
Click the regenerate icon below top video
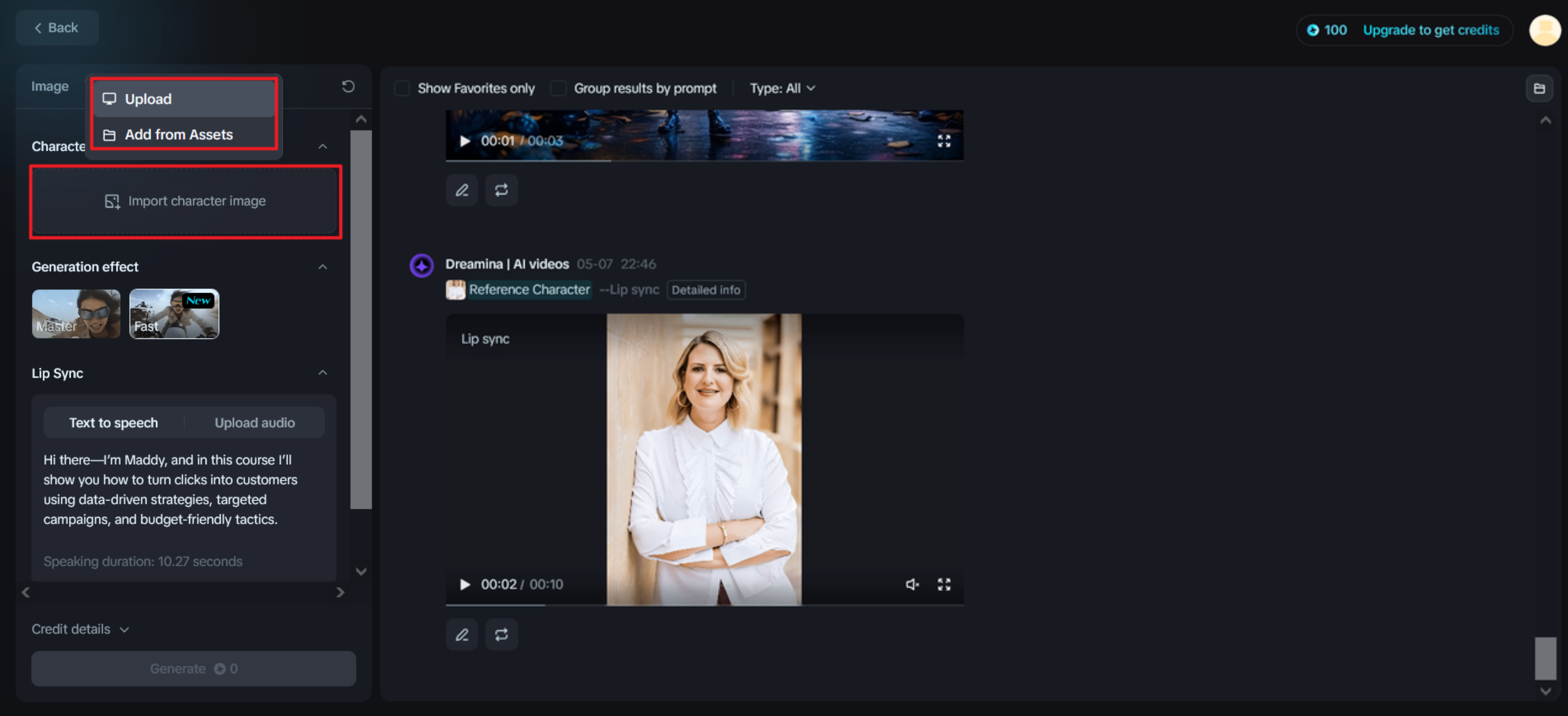click(501, 190)
